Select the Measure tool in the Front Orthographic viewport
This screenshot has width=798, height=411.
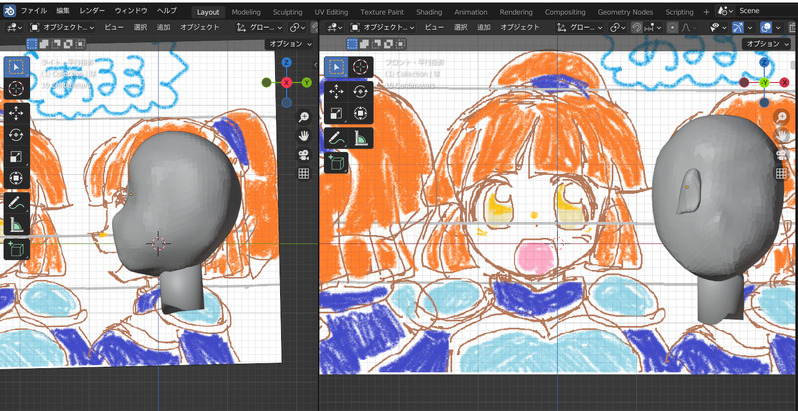[x=361, y=138]
